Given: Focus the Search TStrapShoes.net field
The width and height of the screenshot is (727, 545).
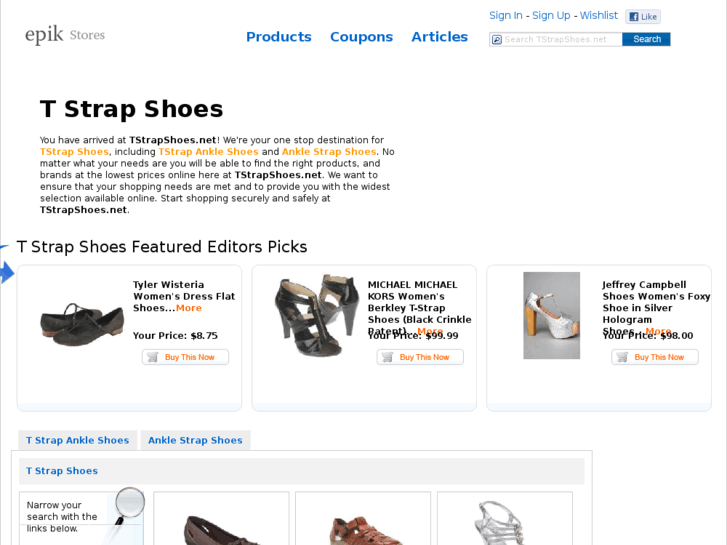Looking at the screenshot, I should pyautogui.click(x=562, y=40).
